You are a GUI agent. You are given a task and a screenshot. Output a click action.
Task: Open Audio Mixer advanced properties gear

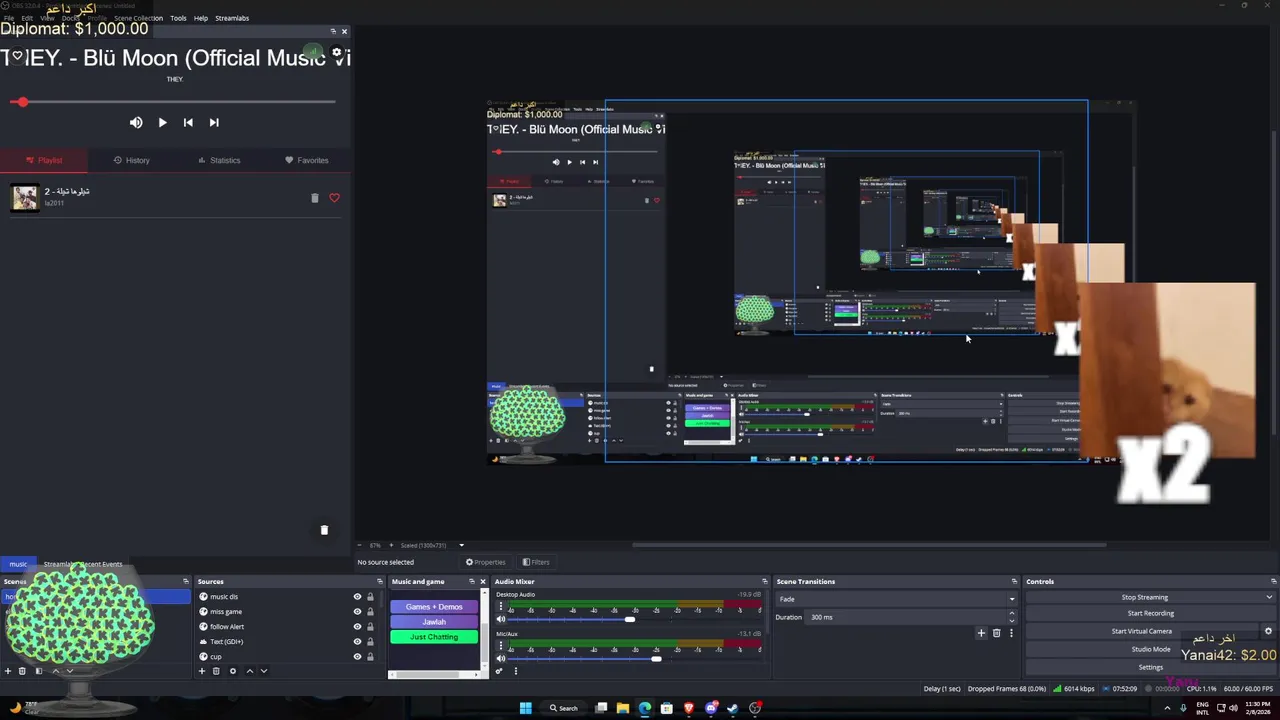tap(499, 671)
